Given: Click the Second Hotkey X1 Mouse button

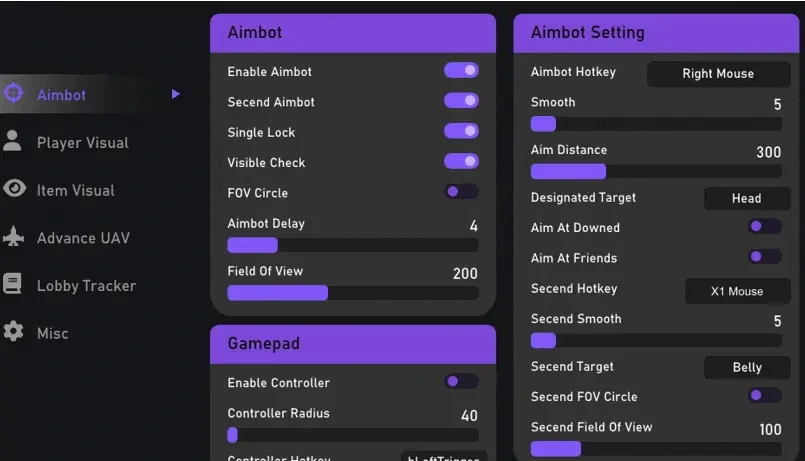Looking at the screenshot, I should pyautogui.click(x=737, y=291).
